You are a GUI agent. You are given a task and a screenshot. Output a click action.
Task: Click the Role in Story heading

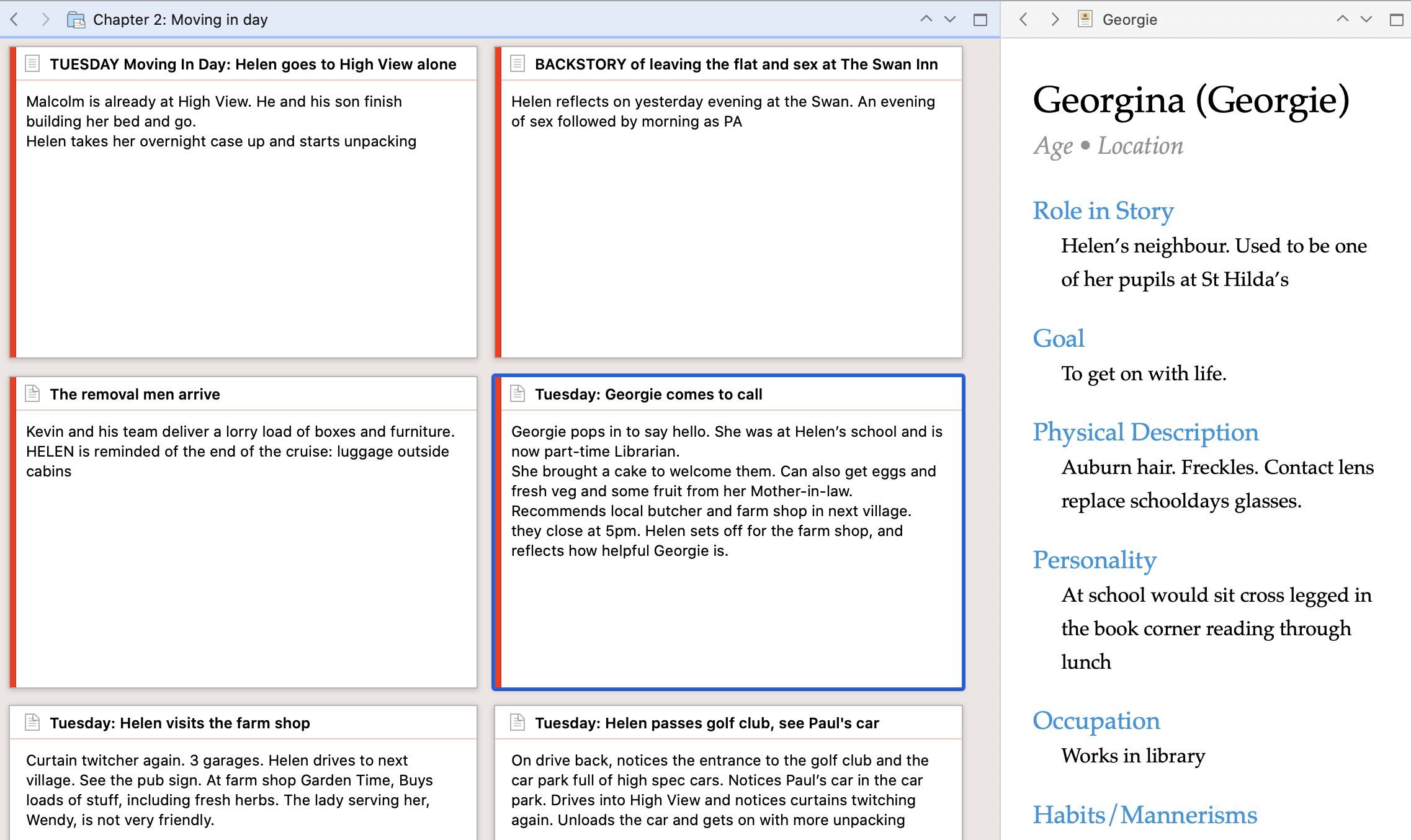click(x=1103, y=211)
